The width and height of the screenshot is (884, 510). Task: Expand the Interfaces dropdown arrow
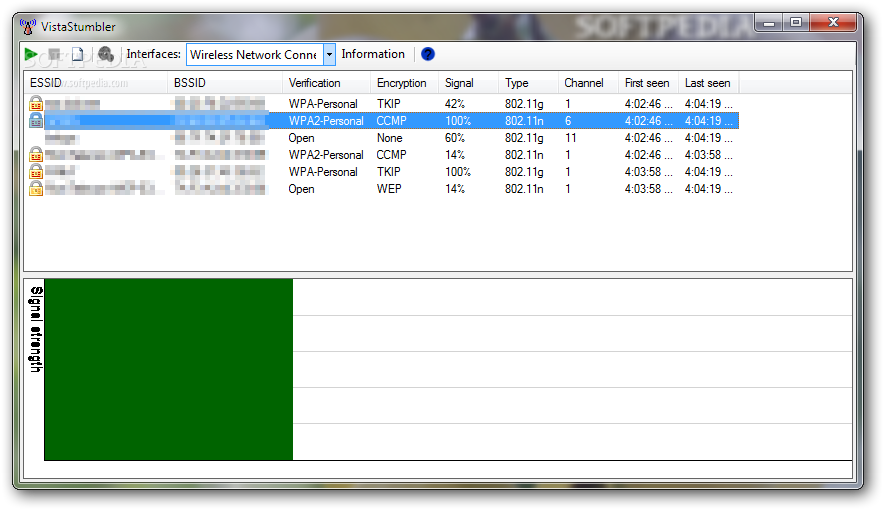pyautogui.click(x=329, y=55)
